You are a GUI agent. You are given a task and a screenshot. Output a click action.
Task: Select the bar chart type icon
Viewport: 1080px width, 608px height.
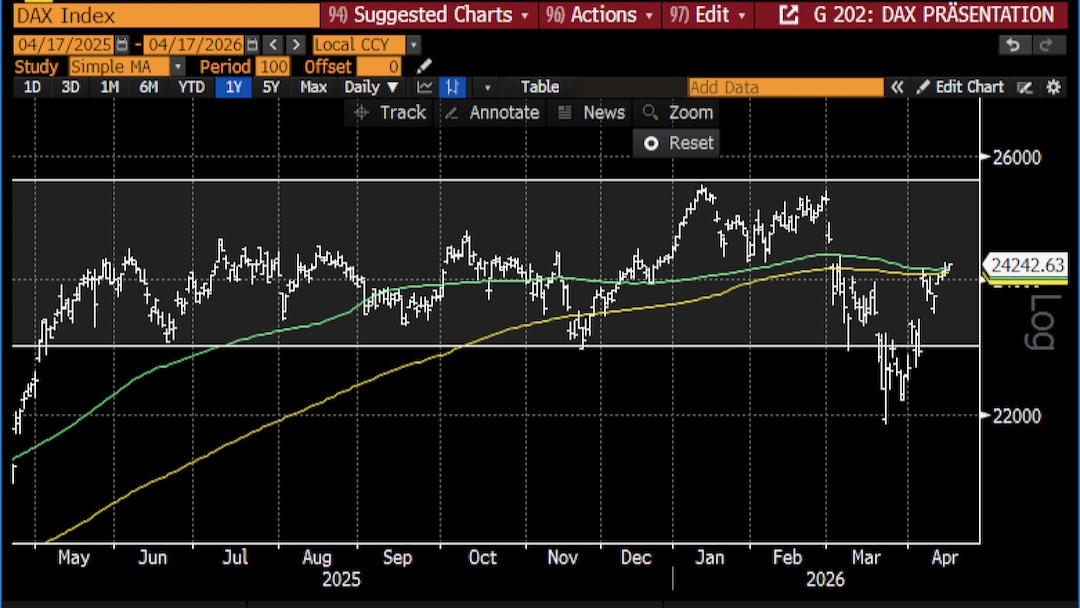(453, 87)
